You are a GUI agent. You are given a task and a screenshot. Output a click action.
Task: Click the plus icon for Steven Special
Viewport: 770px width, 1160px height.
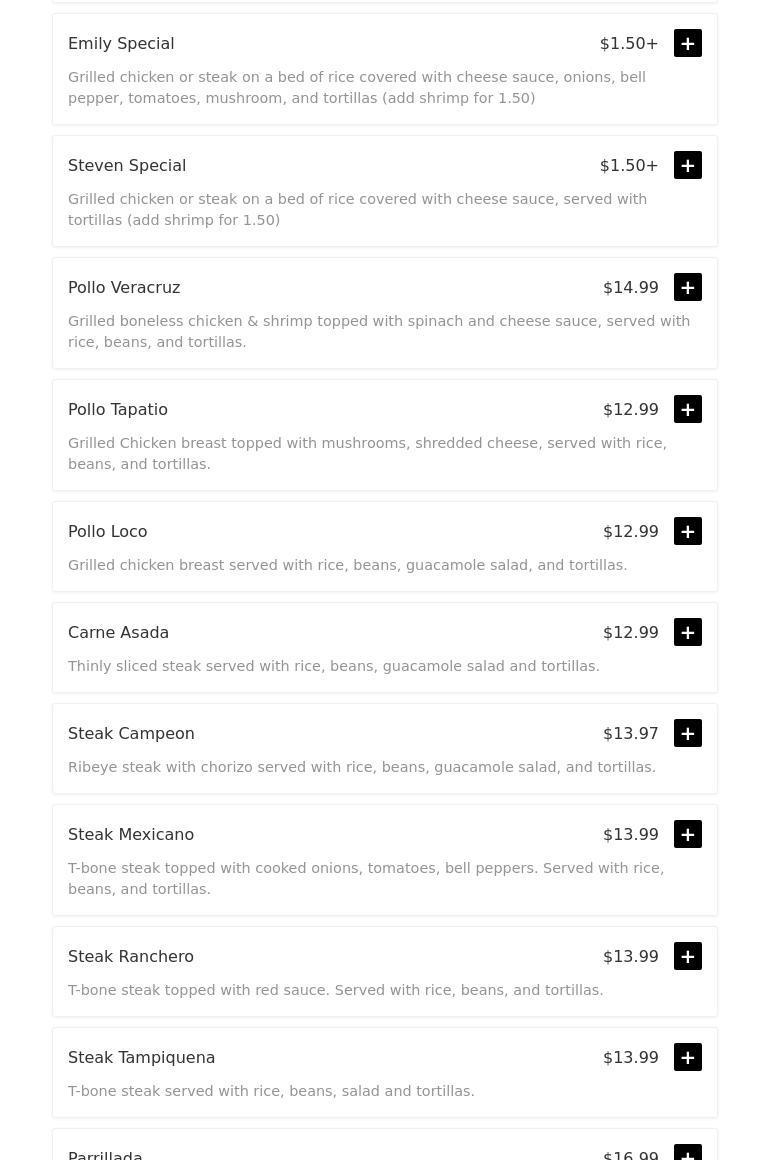[x=688, y=165]
